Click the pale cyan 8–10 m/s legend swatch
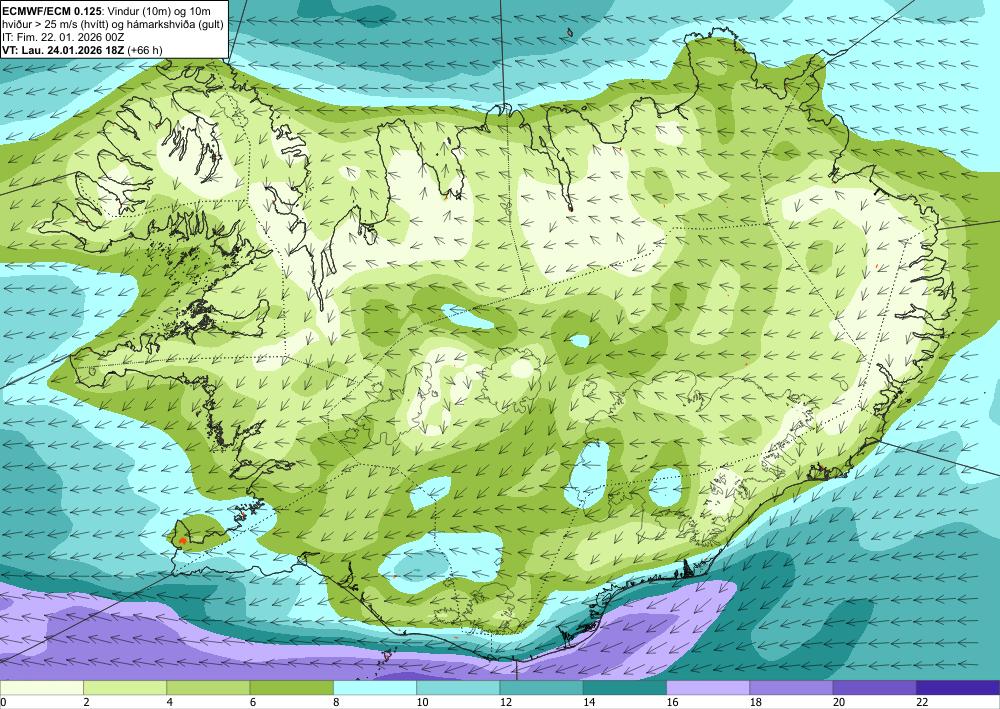1000x709 pixels. (x=375, y=688)
